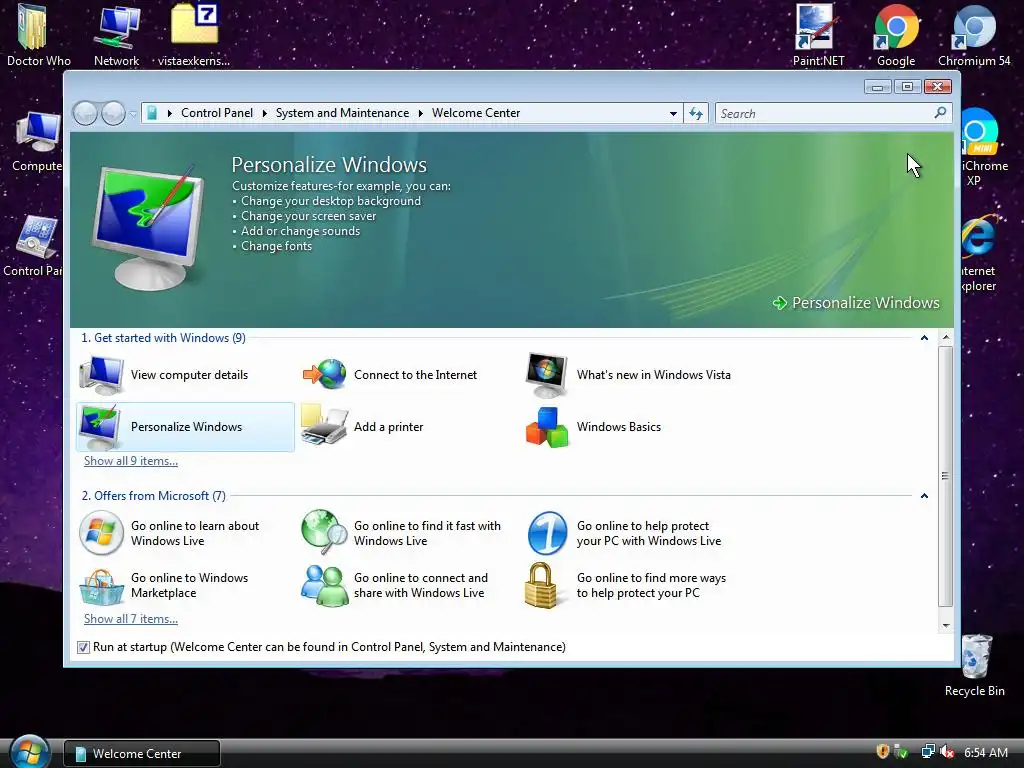The height and width of the screenshot is (768, 1024).
Task: Select the Windows Marketplace basket icon
Action: tap(101, 586)
